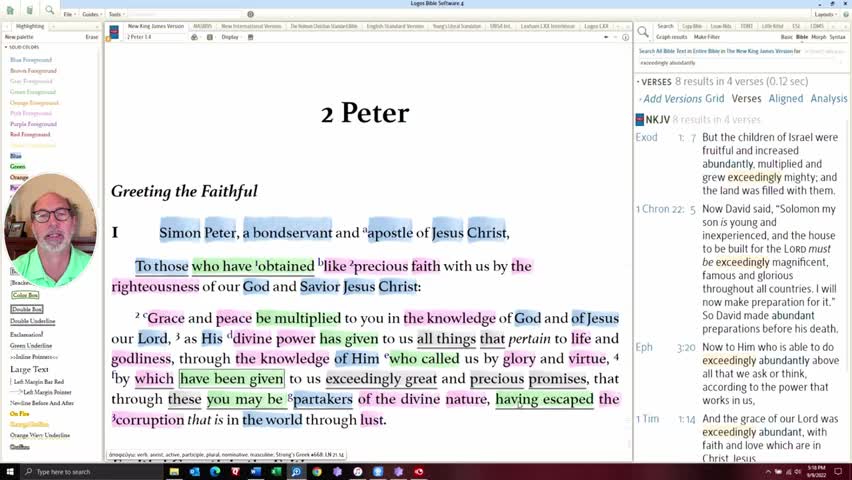Click the inline search icon left of Display
Image resolution: width=852 pixels, height=480 pixels.
coord(210,37)
